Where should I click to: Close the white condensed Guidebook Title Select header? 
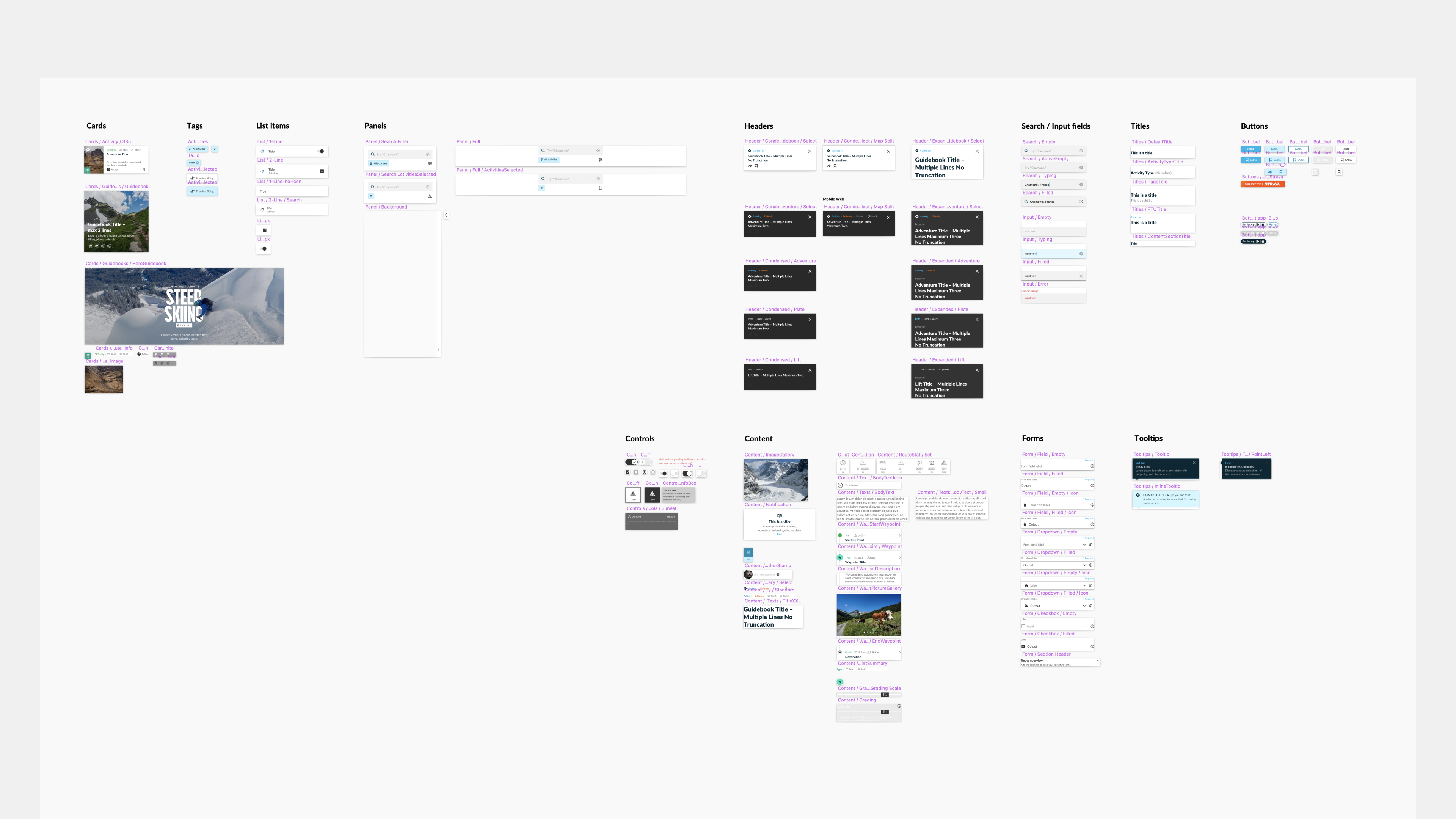810,152
